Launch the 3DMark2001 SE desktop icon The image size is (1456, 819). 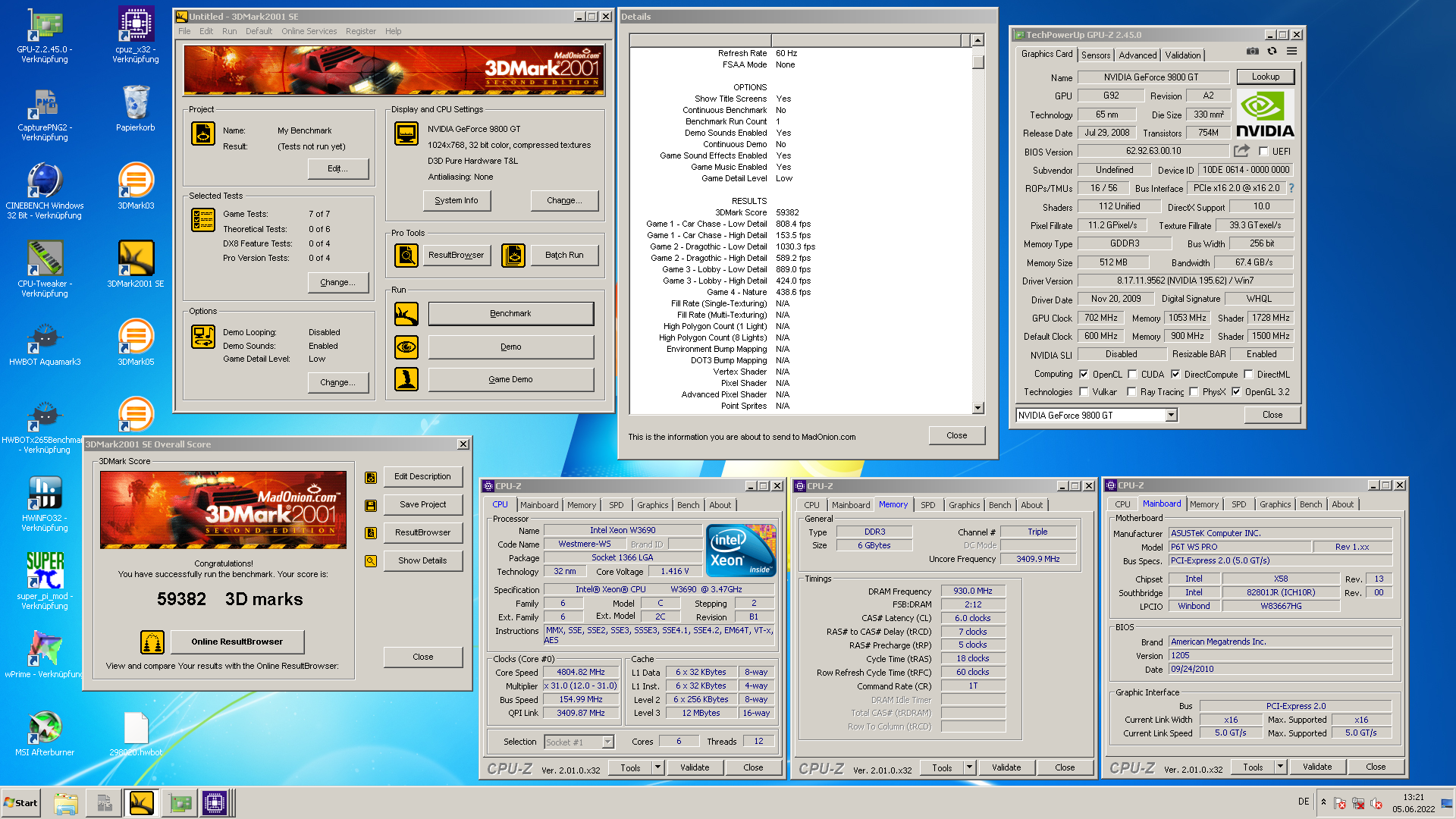pyautogui.click(x=136, y=265)
